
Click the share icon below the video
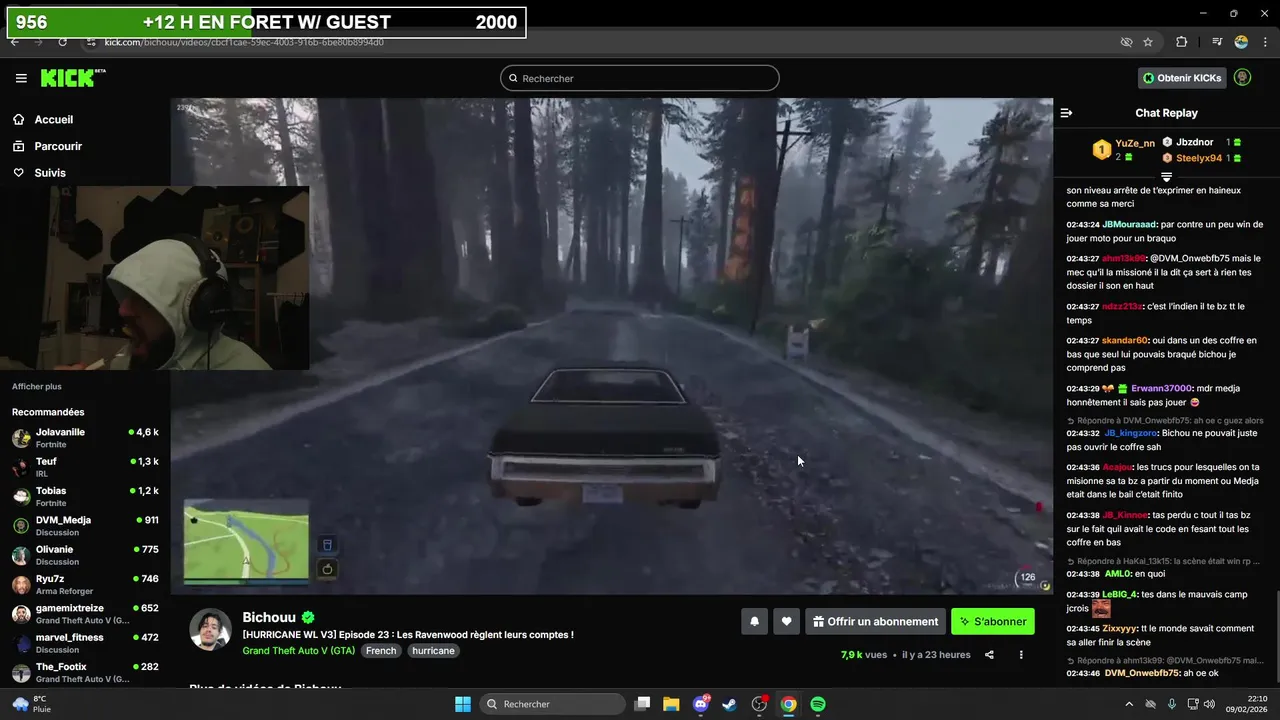pos(989,655)
